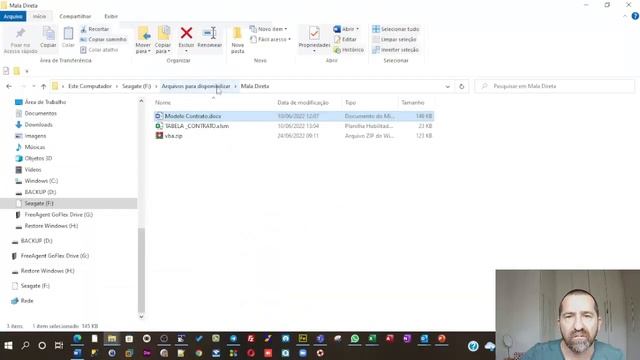The height and width of the screenshot is (360, 640).
Task: Click the Pesquisar em Mala Direta search box
Action: (555, 87)
